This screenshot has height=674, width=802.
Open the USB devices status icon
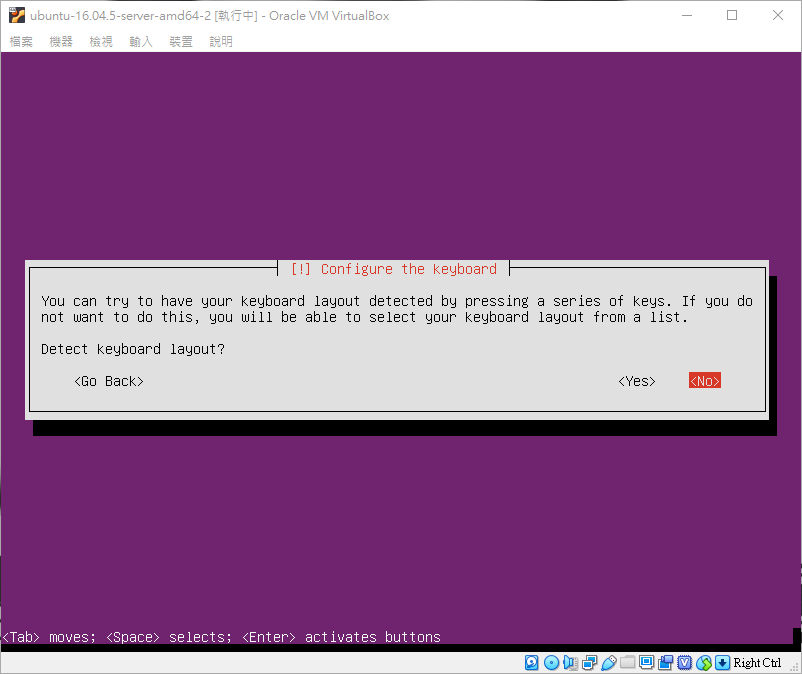point(608,663)
